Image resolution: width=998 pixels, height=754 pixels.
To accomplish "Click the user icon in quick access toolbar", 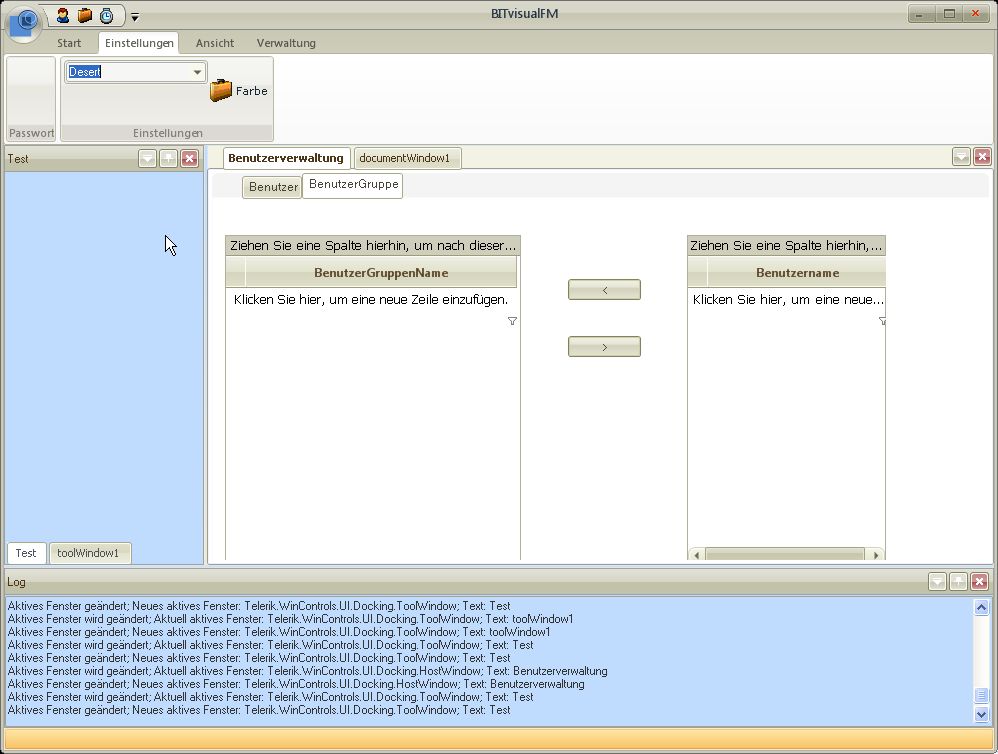I will point(63,15).
